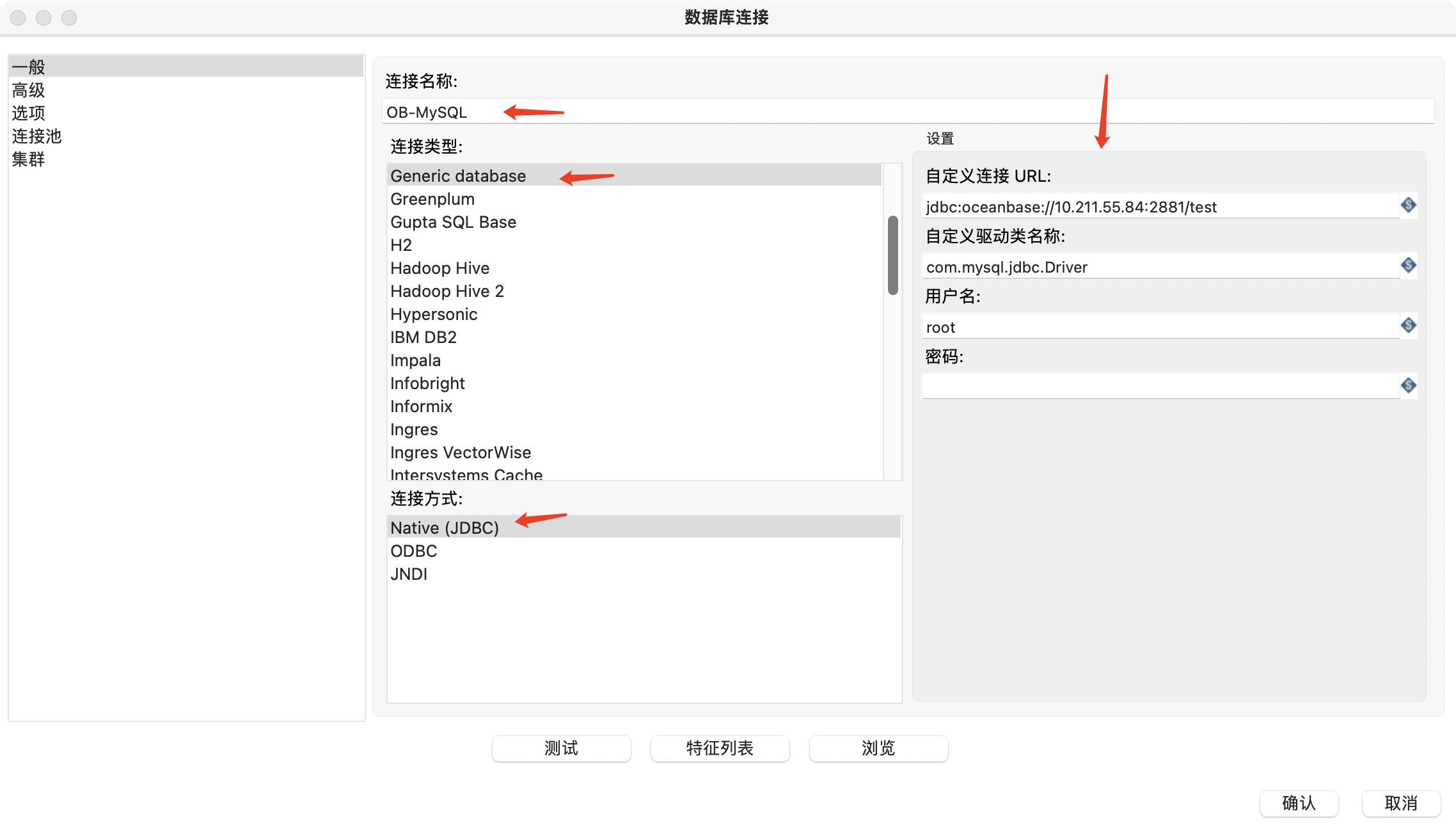Screen dimensions: 1456x832
Task: Click the connection type list scrollbar
Action: coord(892,256)
